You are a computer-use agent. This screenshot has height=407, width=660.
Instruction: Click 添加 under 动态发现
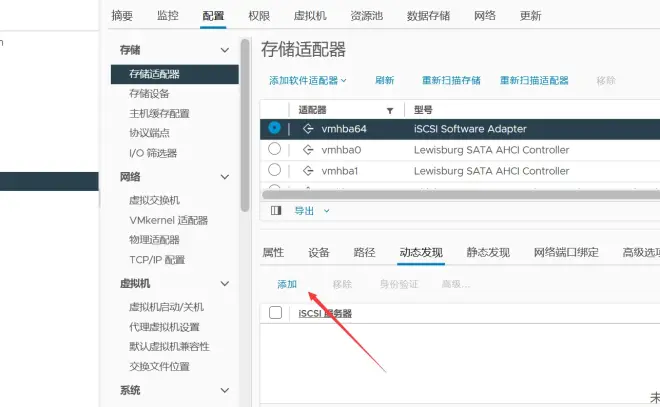(x=287, y=284)
